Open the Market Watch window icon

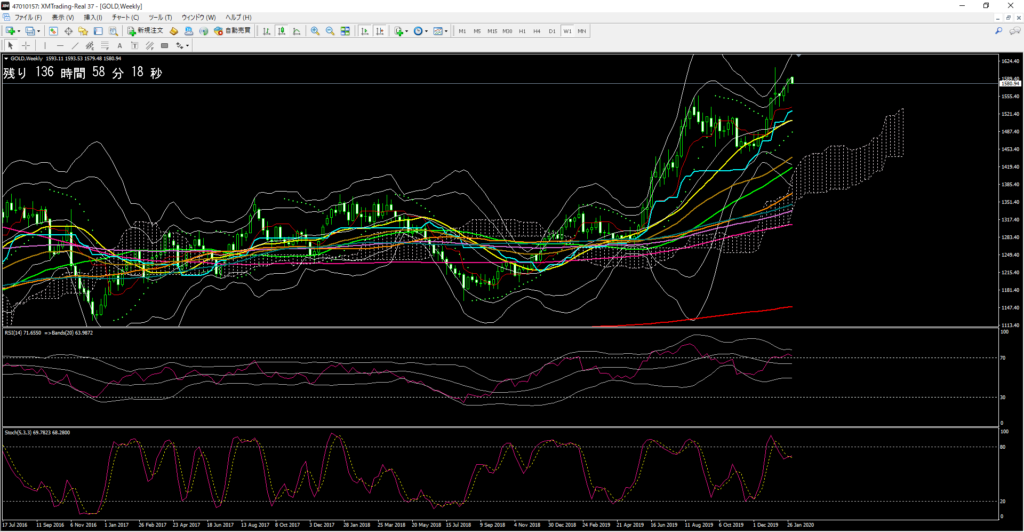tap(53, 31)
